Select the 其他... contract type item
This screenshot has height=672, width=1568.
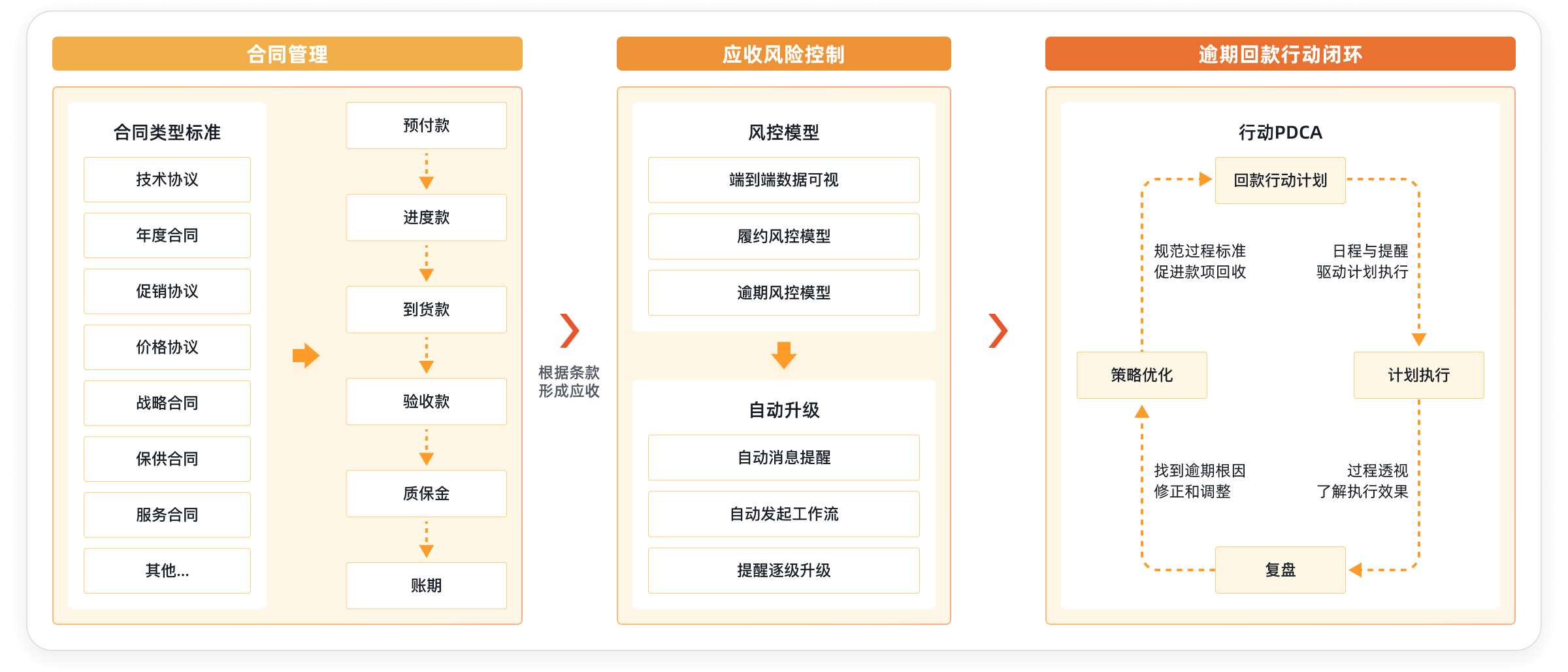pyautogui.click(x=167, y=571)
